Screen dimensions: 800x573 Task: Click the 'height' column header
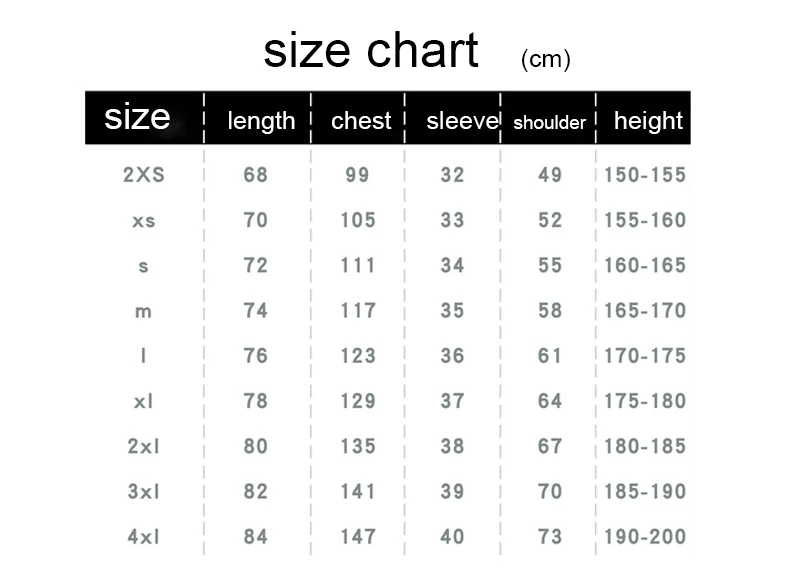648,121
